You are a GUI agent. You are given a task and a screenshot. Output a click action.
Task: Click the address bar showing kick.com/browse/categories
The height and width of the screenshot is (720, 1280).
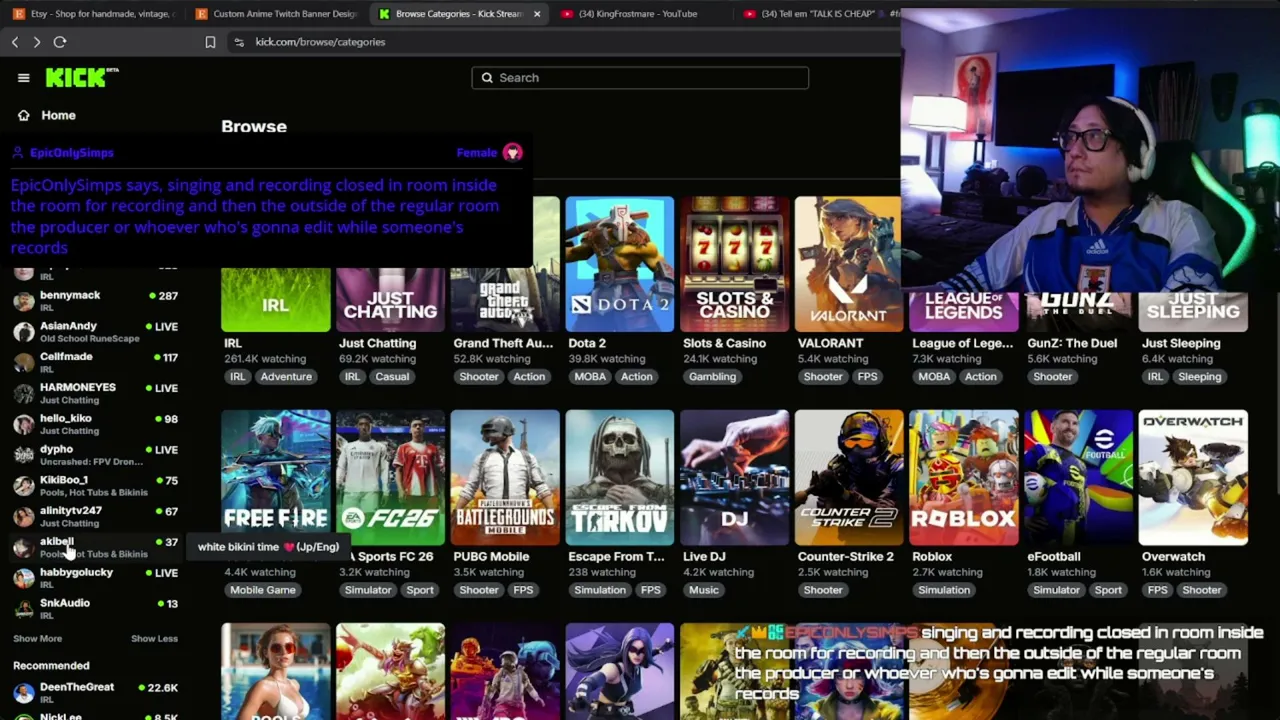(320, 42)
